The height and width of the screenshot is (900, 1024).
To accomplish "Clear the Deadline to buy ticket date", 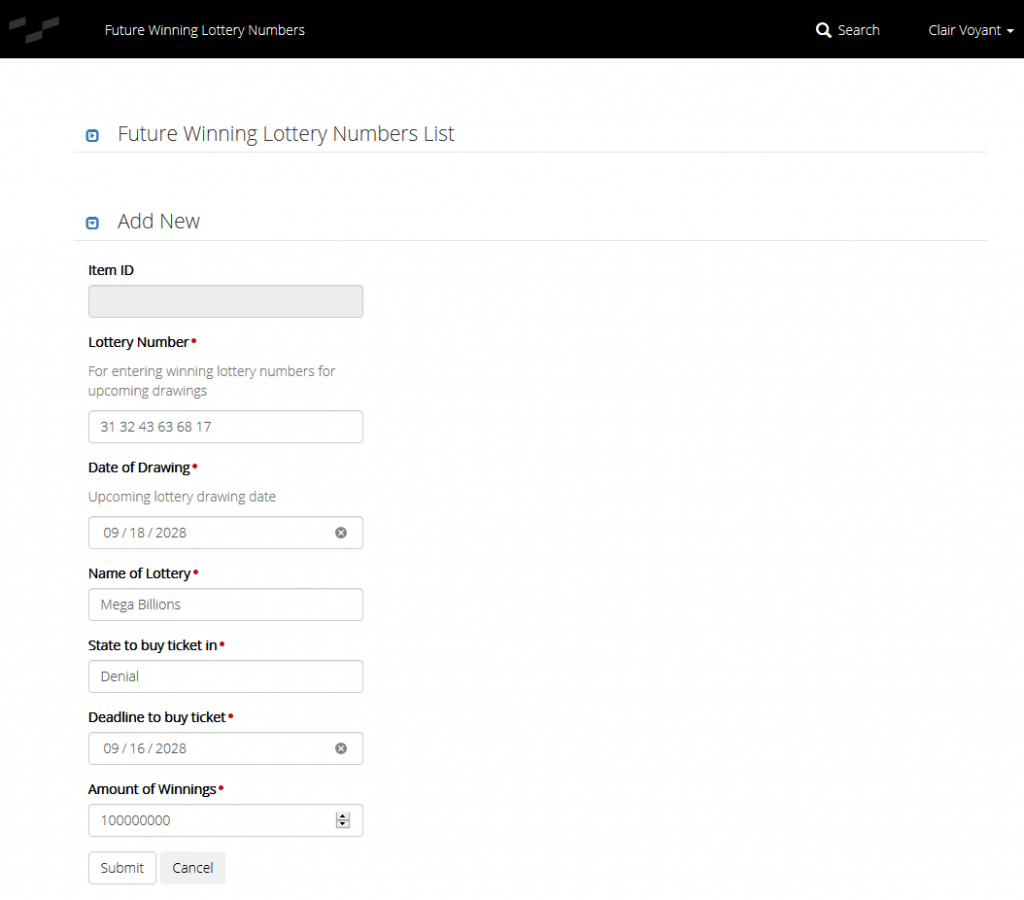I will pyautogui.click(x=341, y=748).
